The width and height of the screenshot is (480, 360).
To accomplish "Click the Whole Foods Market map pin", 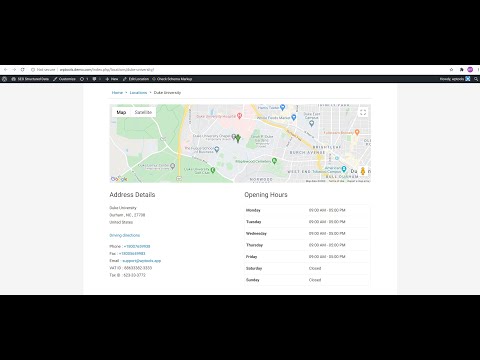I will coord(294,117).
